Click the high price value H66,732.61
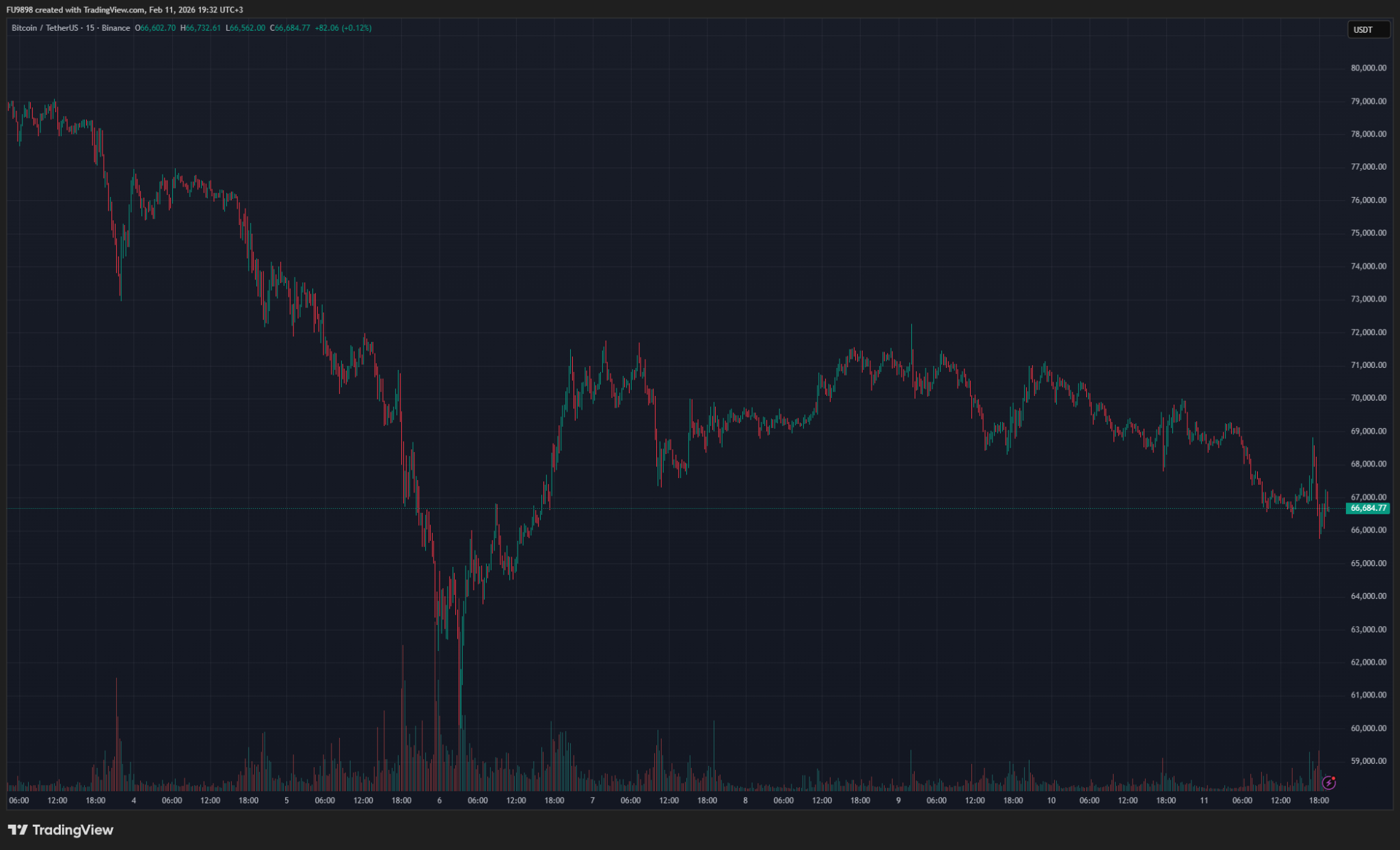This screenshot has width=1400, height=850. (x=200, y=28)
